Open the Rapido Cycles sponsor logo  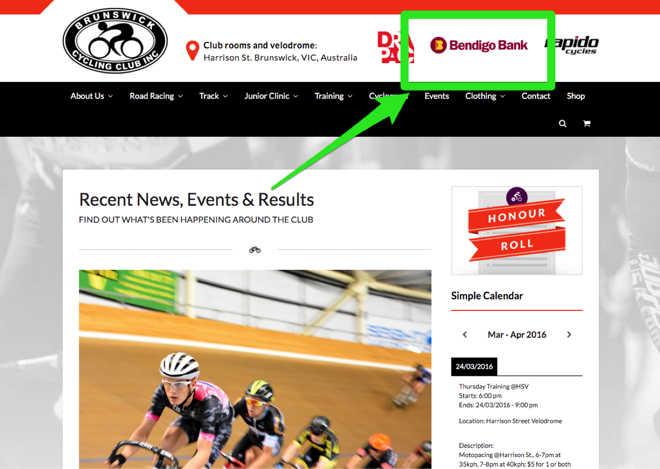click(x=572, y=45)
